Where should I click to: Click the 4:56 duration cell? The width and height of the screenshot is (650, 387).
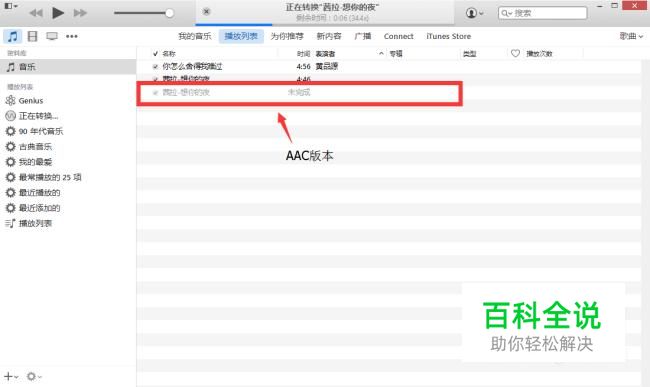(x=303, y=66)
